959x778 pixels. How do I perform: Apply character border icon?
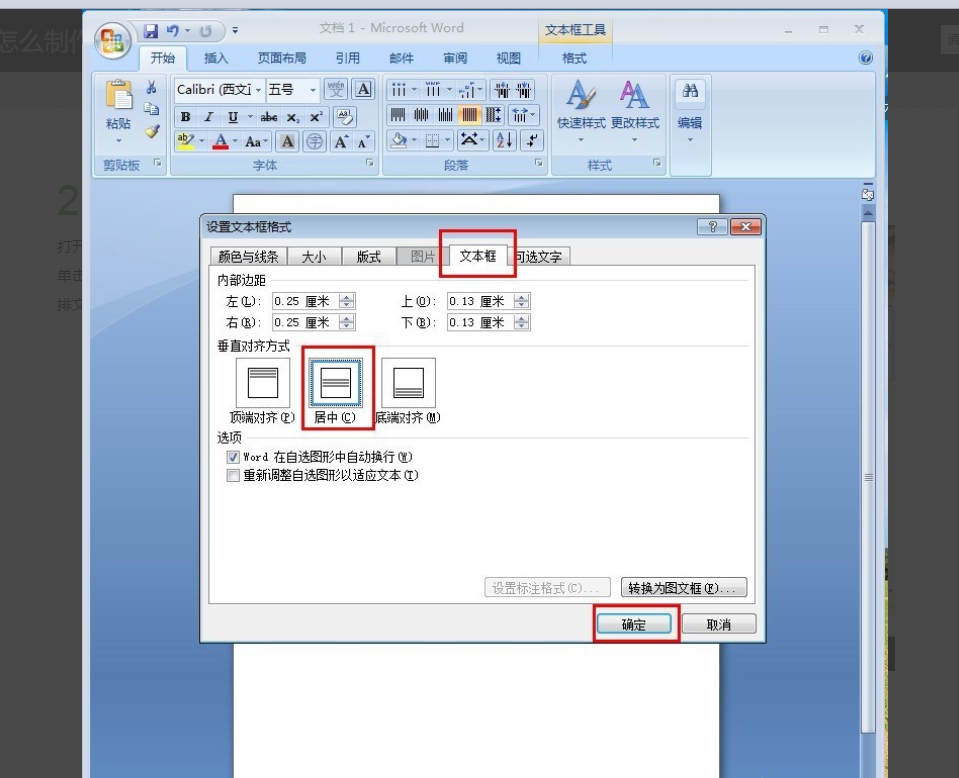tap(363, 90)
